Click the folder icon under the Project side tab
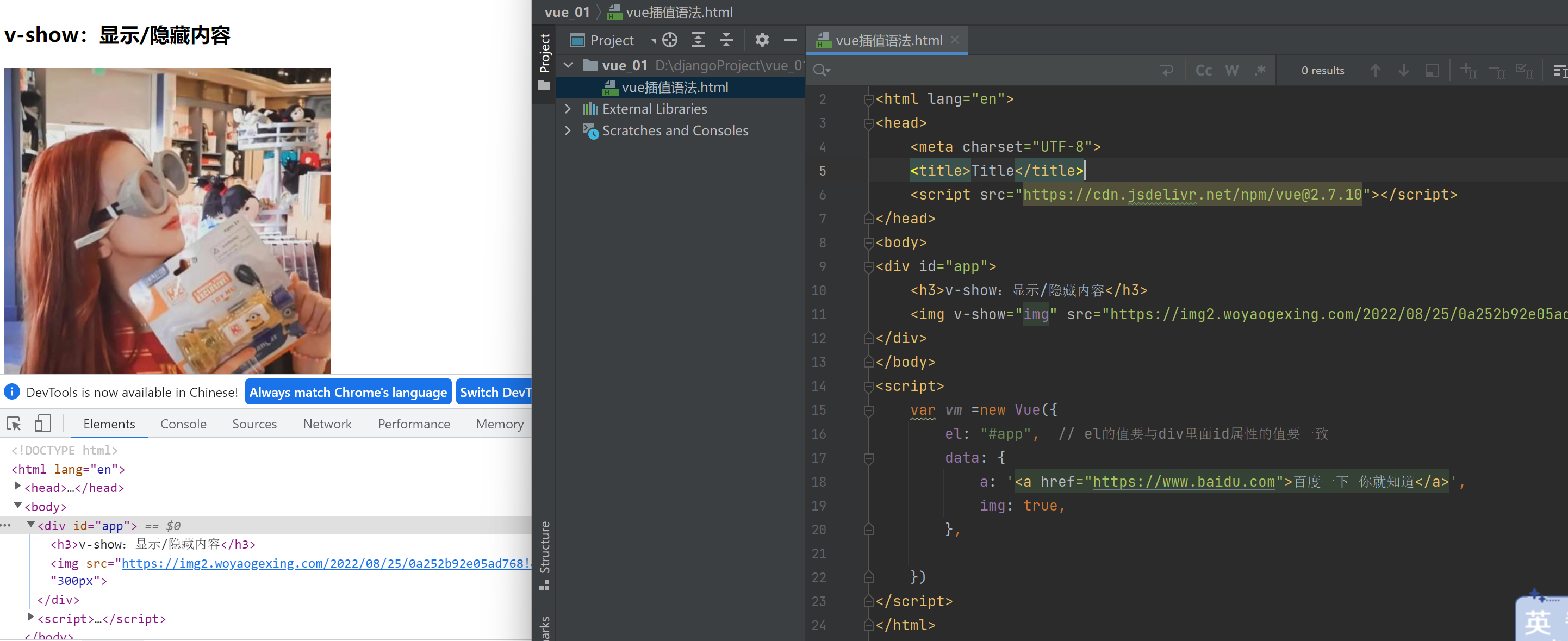 click(544, 85)
